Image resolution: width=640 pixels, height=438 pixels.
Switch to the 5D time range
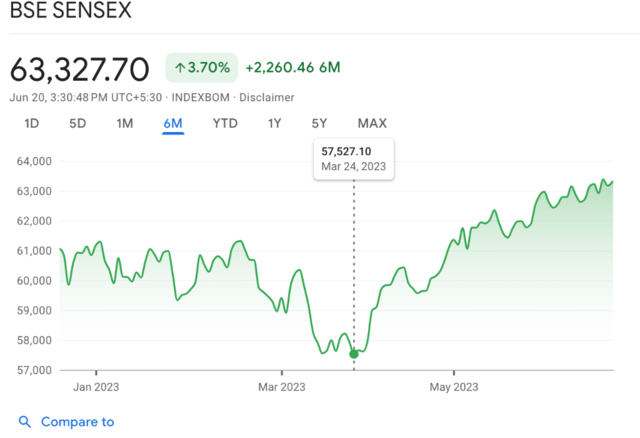pos(78,123)
